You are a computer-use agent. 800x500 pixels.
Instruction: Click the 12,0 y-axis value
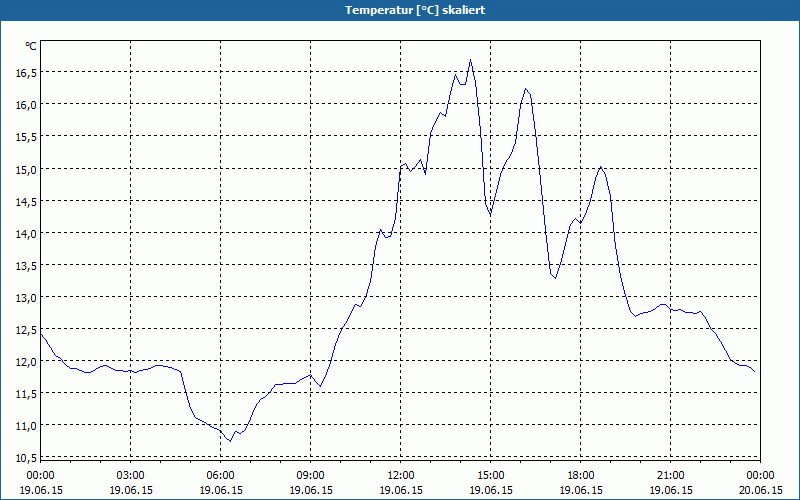(27, 362)
